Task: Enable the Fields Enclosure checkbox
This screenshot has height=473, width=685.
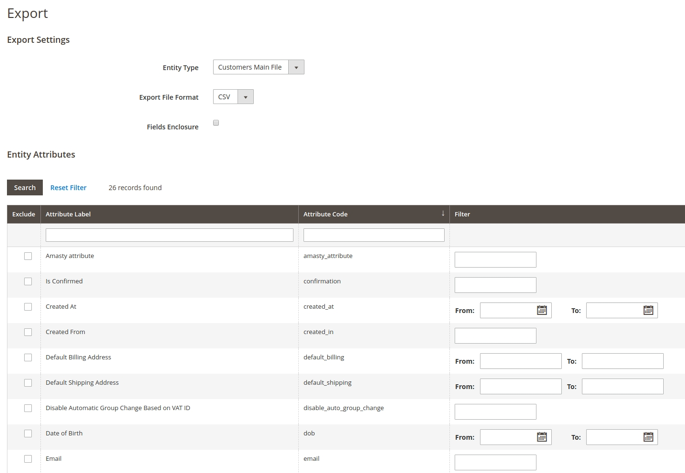Action: (216, 123)
